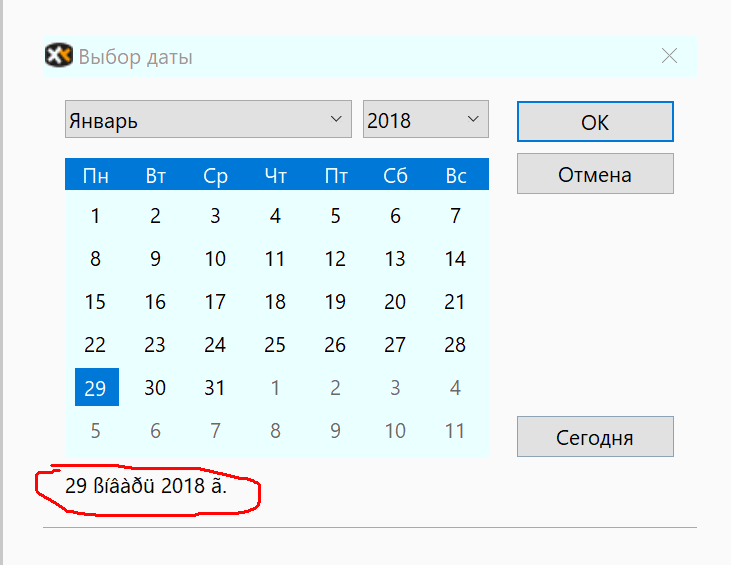Click the Вс weekday header
The width and height of the screenshot is (731, 565).
[x=455, y=176]
